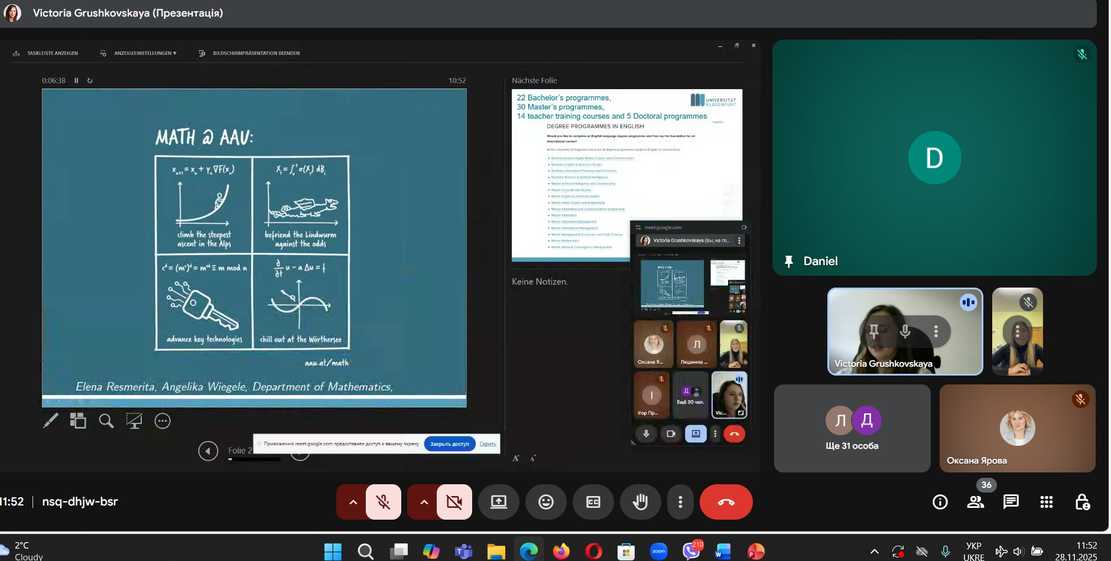Select Daniel's pinned video tile
The image size is (1111, 561).
pos(934,157)
